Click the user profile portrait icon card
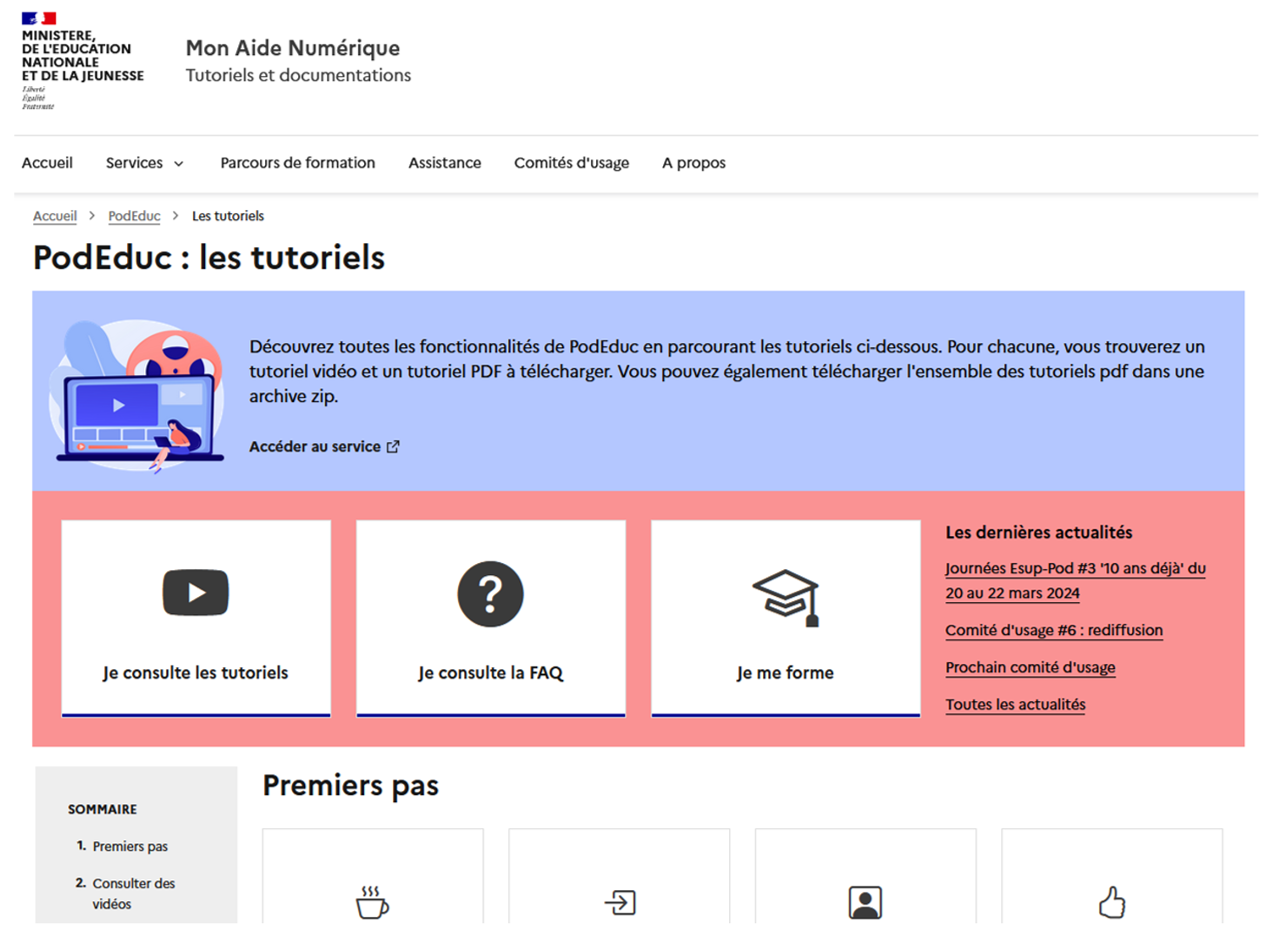The width and height of the screenshot is (1286, 926). (865, 876)
